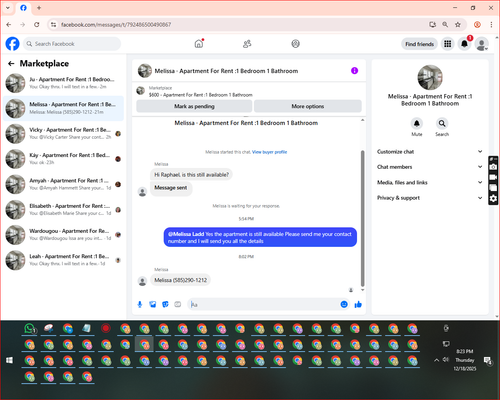Click the red record icon in taskbar
The height and width of the screenshot is (400, 500).
pyautogui.click(x=106, y=328)
